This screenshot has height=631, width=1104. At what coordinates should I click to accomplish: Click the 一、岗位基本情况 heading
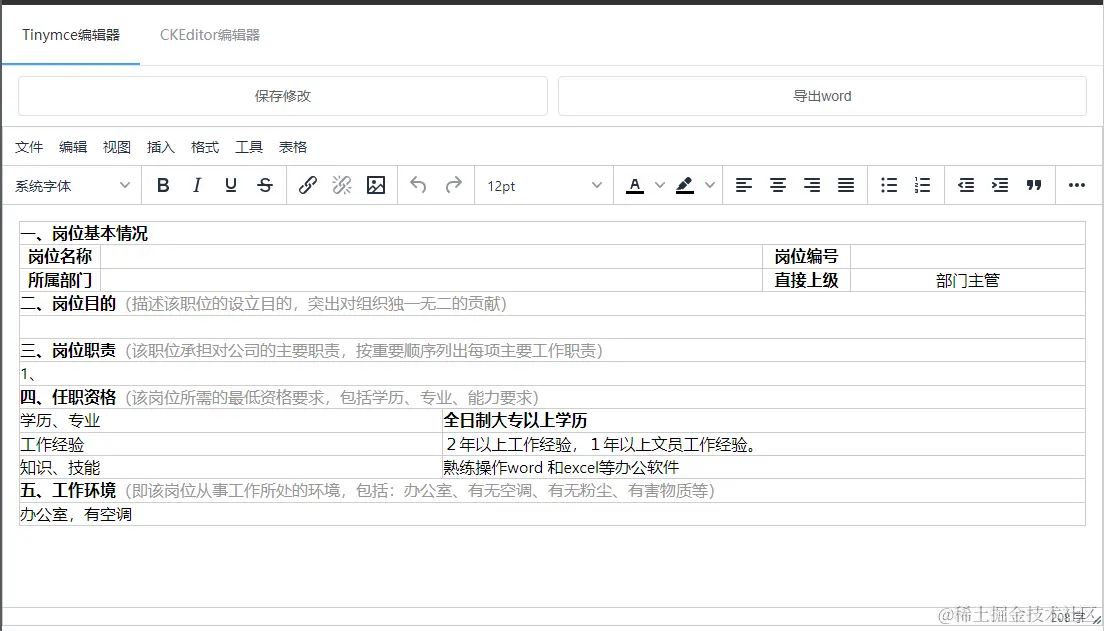(84, 233)
